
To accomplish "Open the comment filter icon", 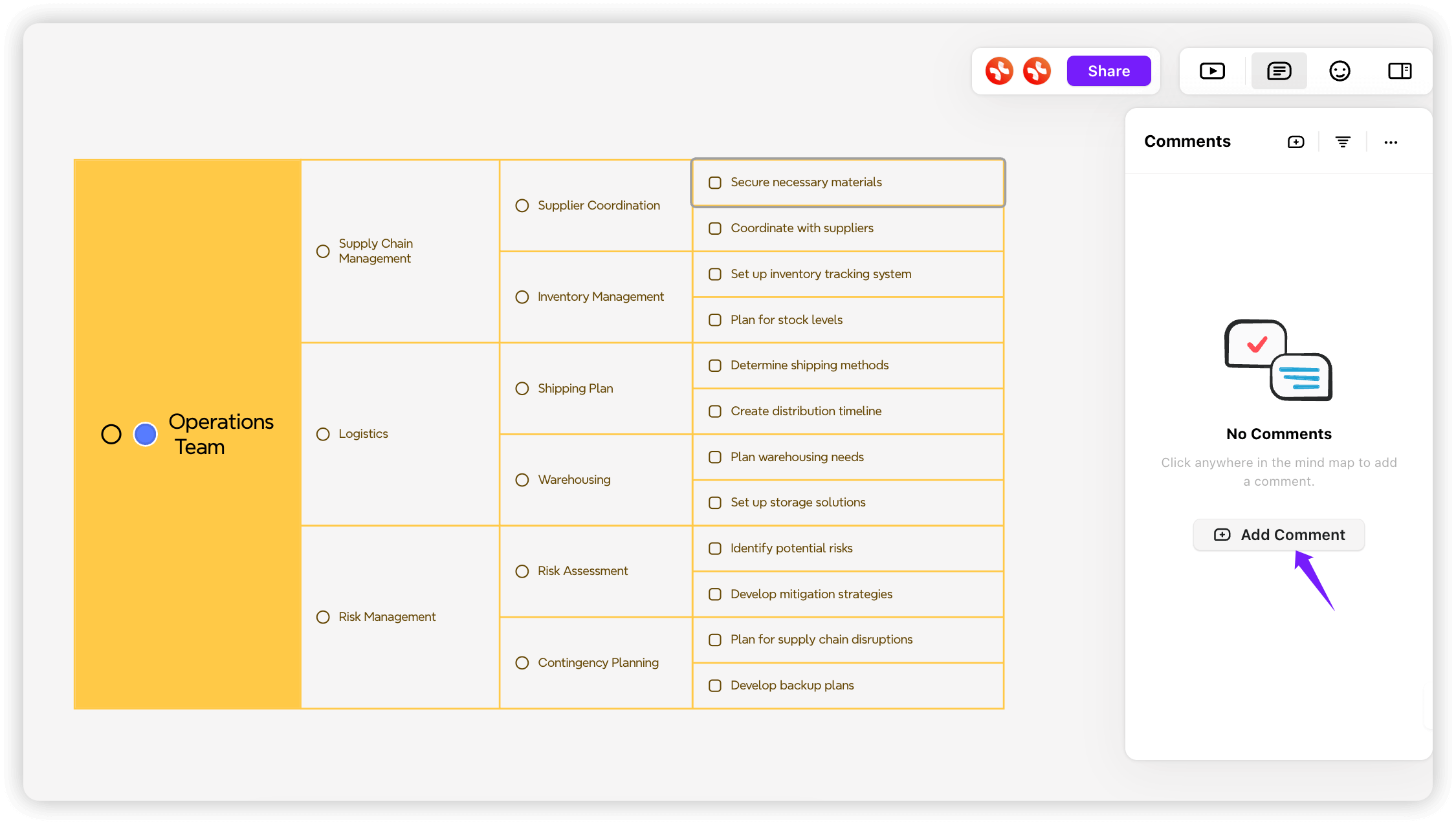I will (x=1342, y=142).
